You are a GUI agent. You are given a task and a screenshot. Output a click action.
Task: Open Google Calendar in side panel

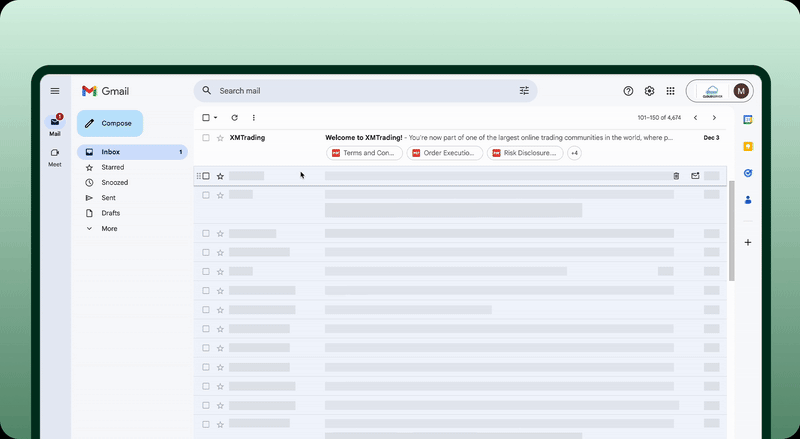tap(747, 120)
